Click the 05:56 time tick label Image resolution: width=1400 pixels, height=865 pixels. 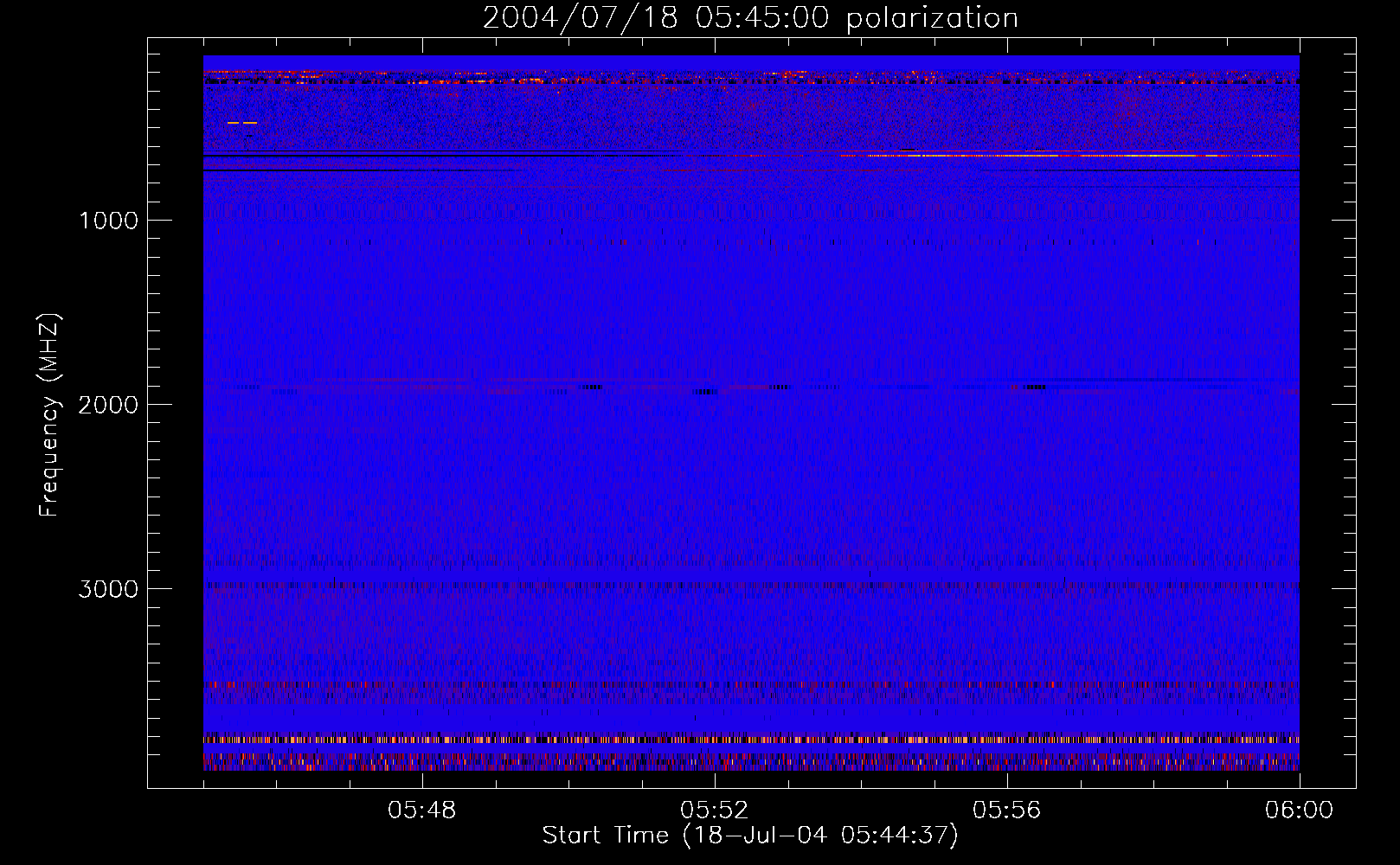point(1007,811)
